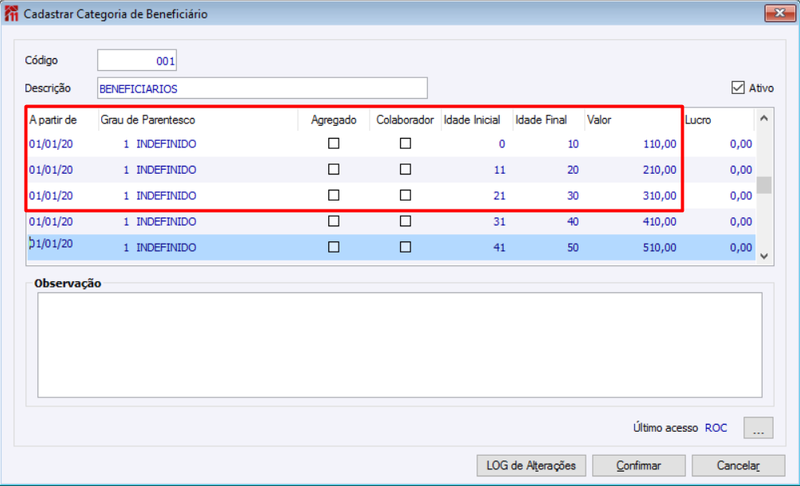The height and width of the screenshot is (486, 800).
Task: Select the Valor cell 410,00
Action: pos(659,222)
